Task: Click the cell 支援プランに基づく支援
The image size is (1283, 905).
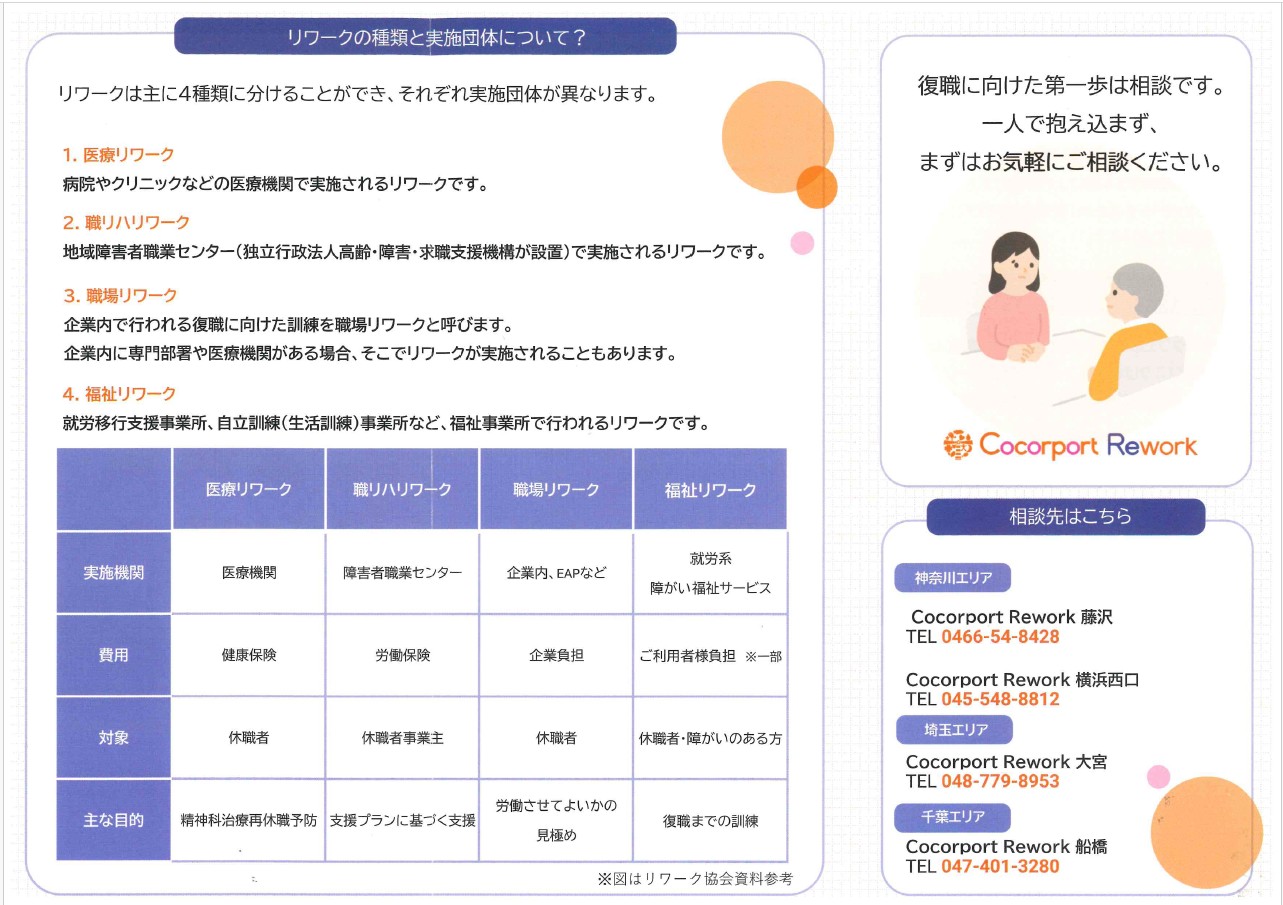Action: [403, 820]
